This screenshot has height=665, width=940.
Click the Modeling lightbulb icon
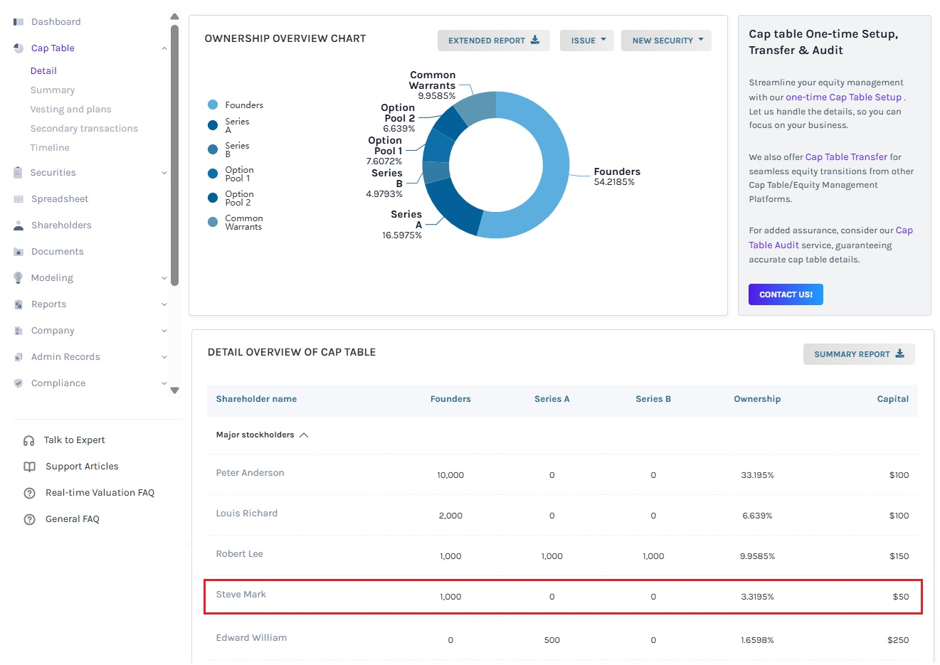pyautogui.click(x=19, y=278)
